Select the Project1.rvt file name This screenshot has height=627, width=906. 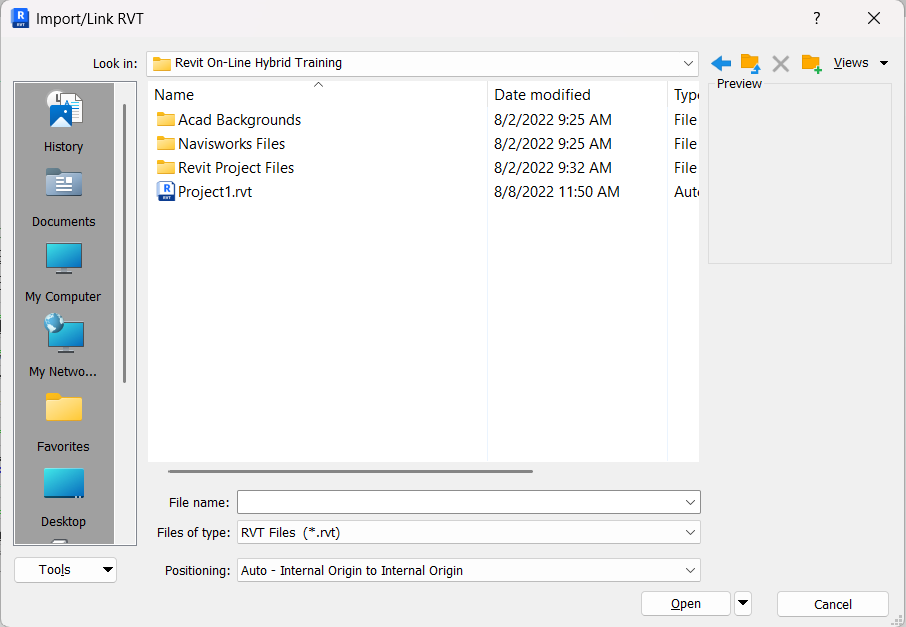[215, 192]
